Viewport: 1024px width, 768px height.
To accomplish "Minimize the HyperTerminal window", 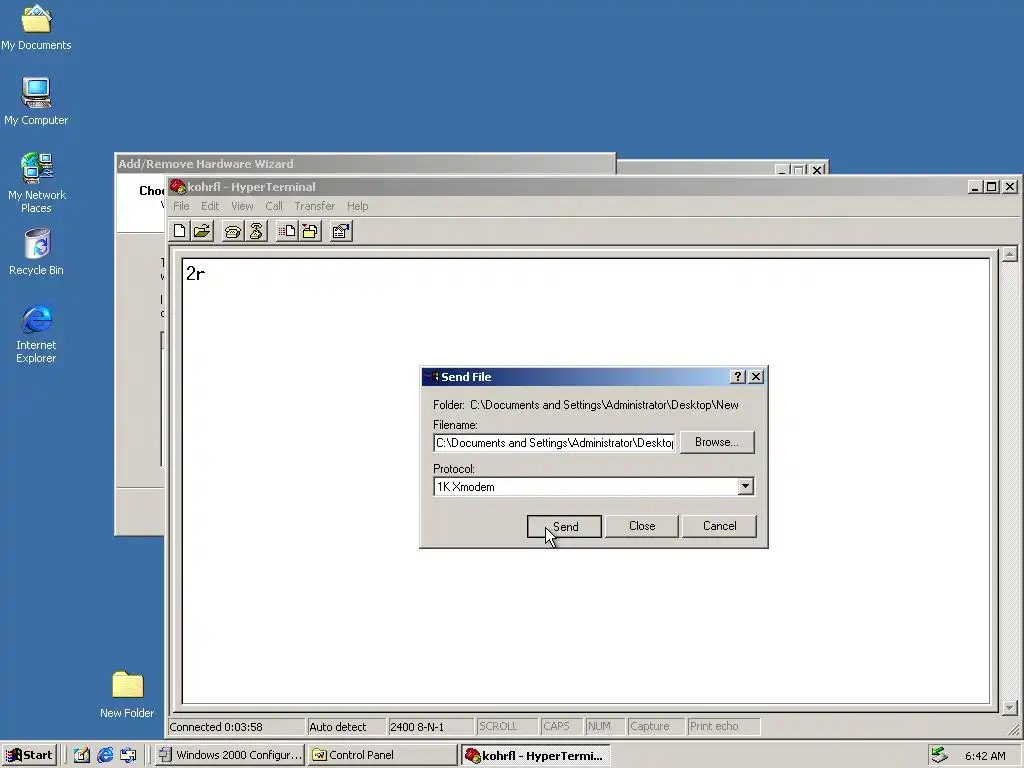I will pyautogui.click(x=976, y=187).
